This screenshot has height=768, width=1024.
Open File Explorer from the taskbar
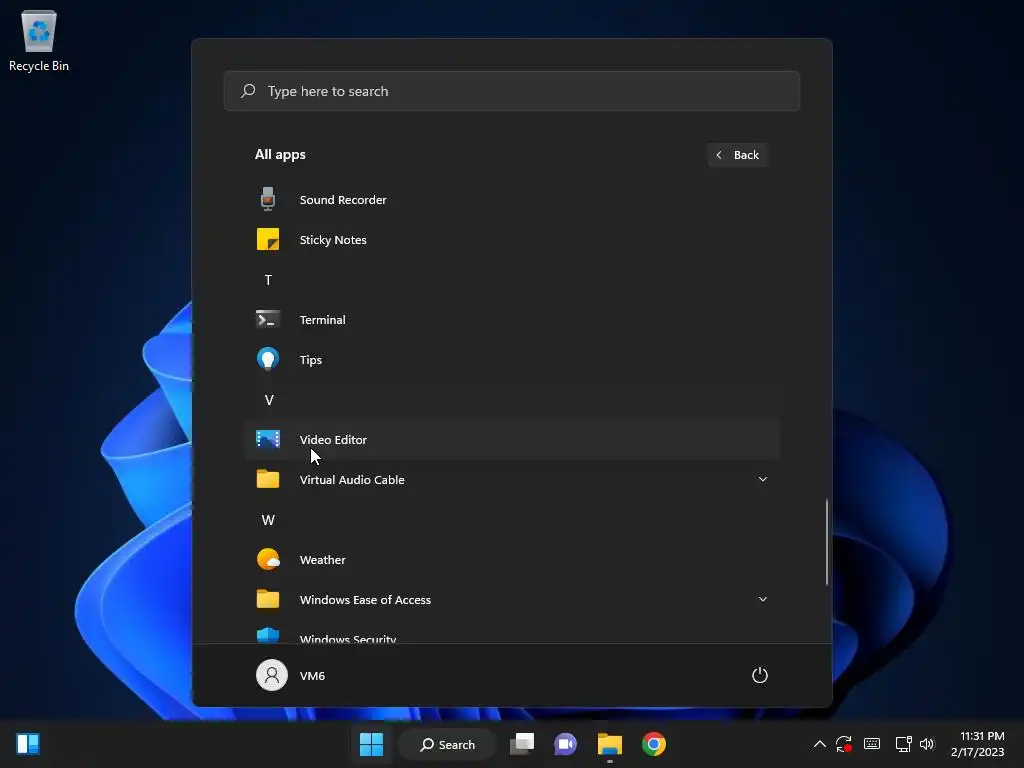[x=609, y=744]
